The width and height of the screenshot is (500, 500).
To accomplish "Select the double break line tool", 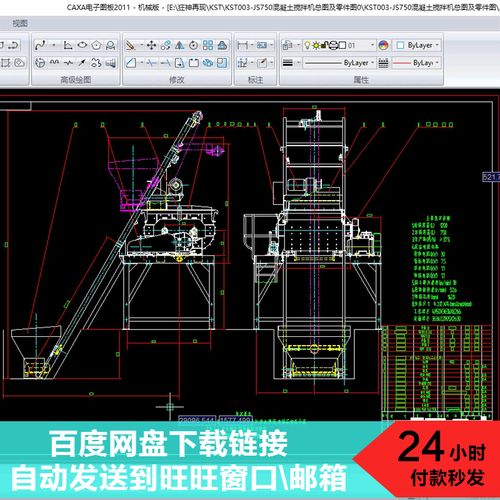I will coord(68,63).
